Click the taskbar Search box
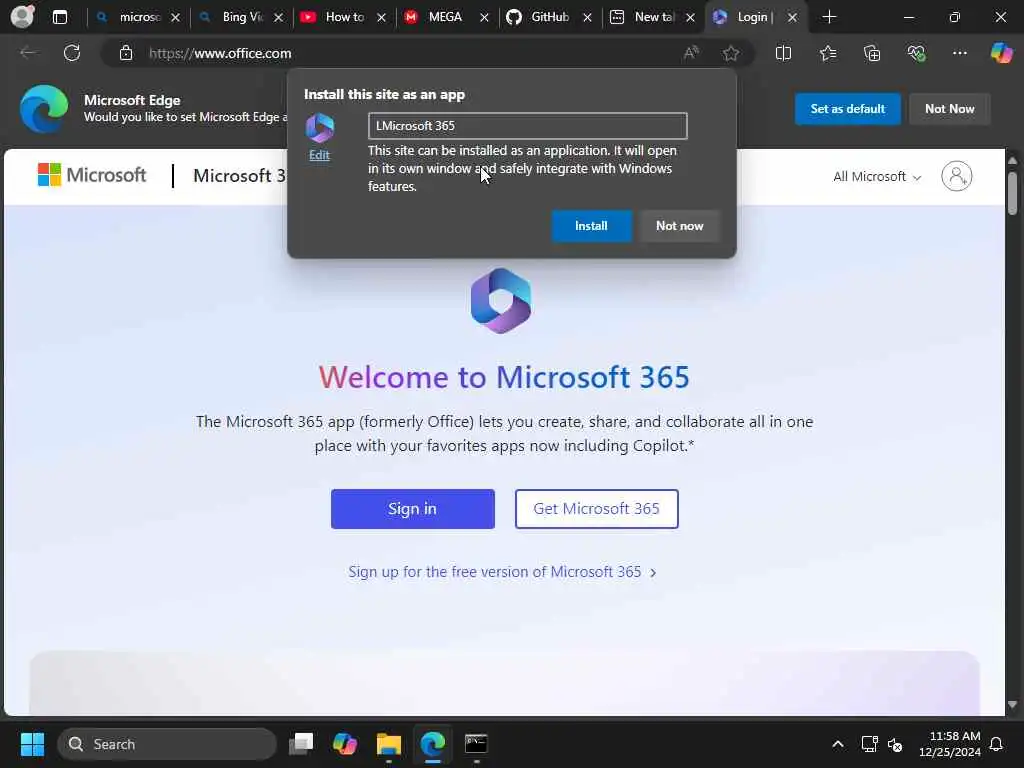The width and height of the screenshot is (1024, 768). 167,744
